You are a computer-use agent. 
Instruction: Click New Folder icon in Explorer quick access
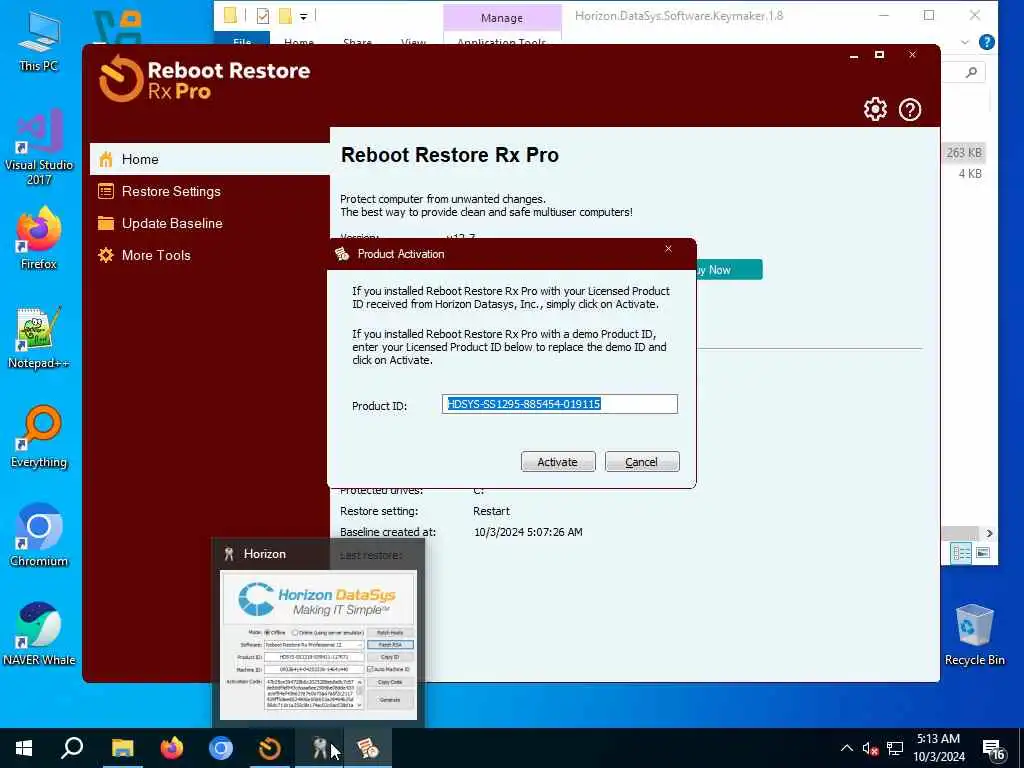pyautogui.click(x=285, y=16)
